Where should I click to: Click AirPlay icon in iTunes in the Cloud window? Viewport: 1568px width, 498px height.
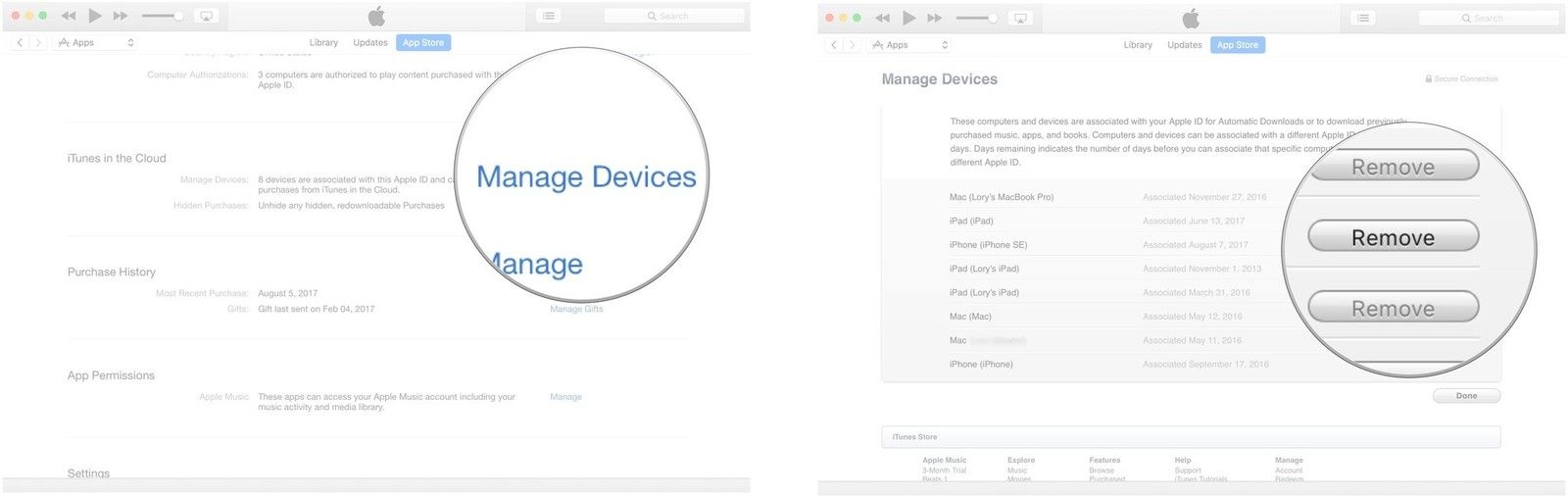coord(206,16)
